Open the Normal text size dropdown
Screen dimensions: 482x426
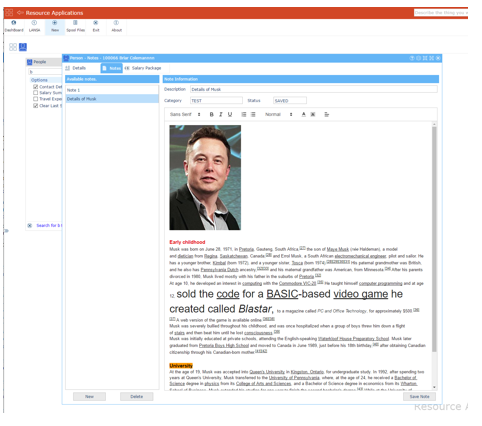[x=279, y=114]
